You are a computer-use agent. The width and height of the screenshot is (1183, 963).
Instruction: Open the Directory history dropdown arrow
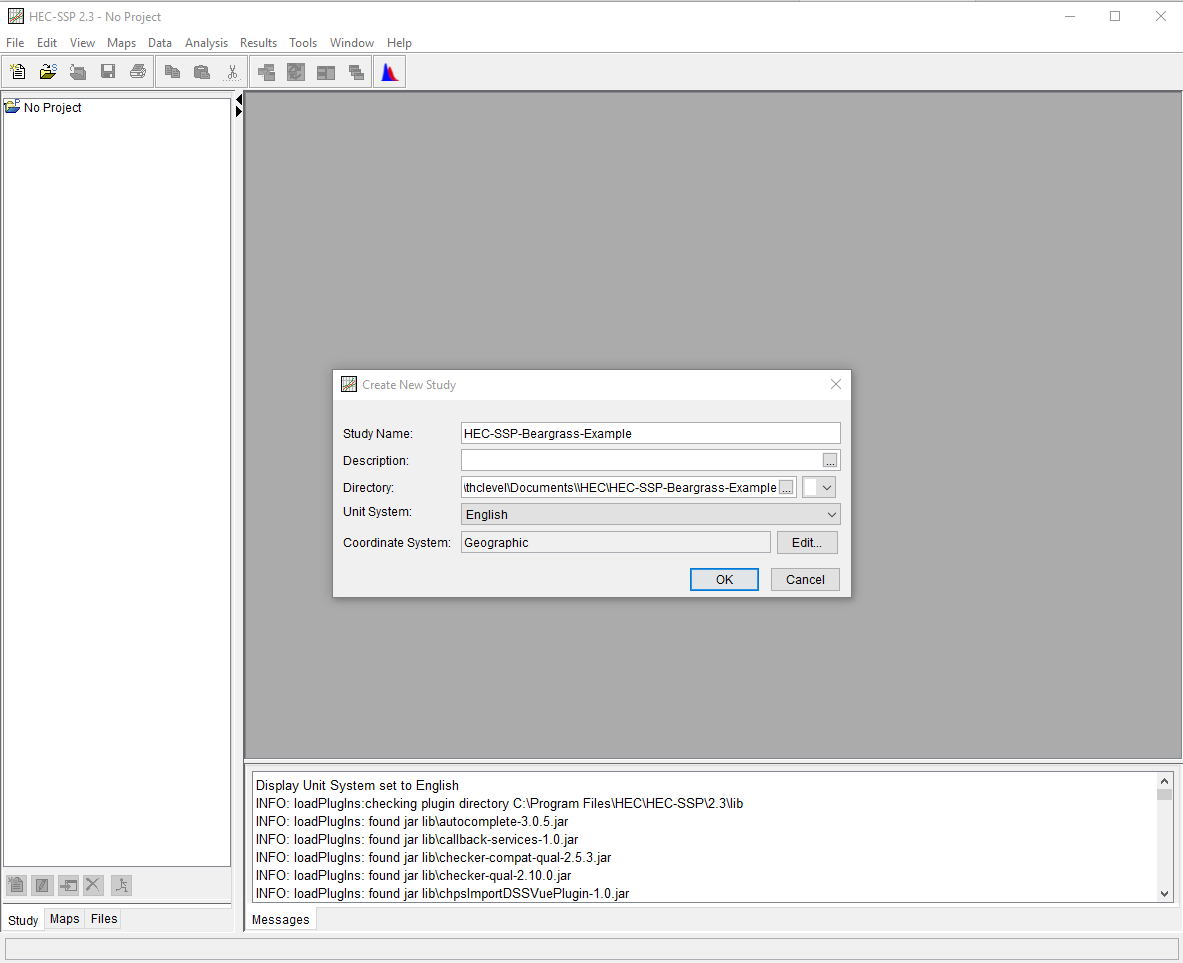[x=827, y=488]
